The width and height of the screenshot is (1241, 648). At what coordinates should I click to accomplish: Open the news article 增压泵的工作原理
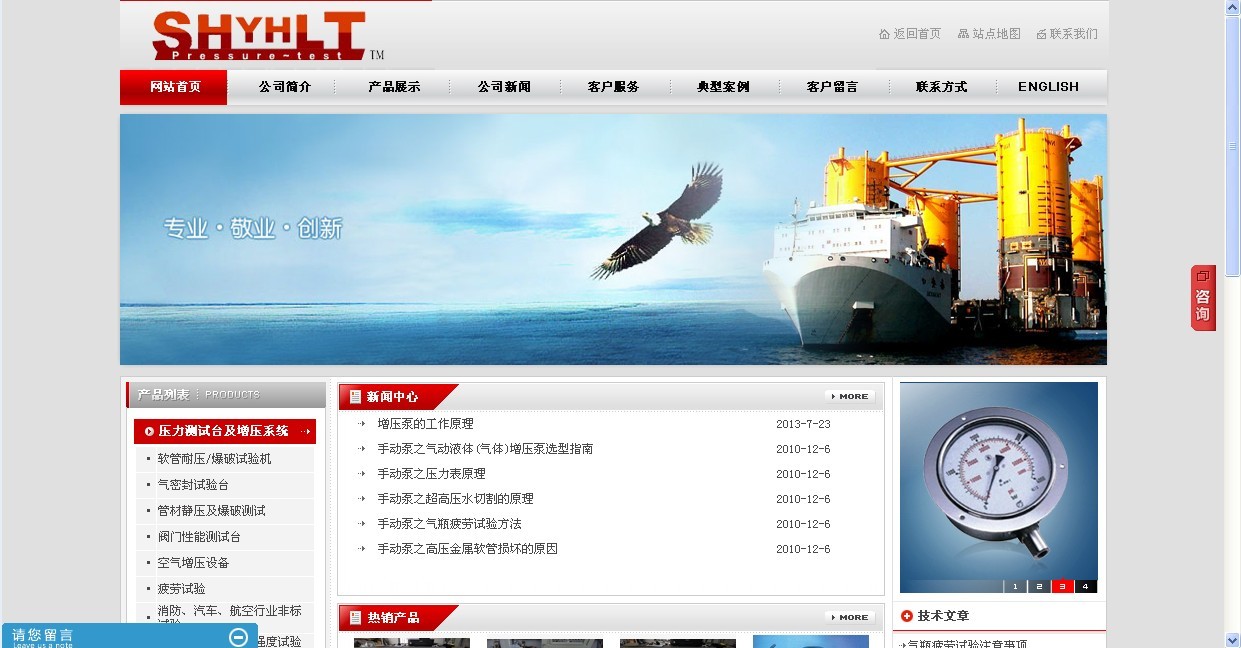pyautogui.click(x=425, y=424)
